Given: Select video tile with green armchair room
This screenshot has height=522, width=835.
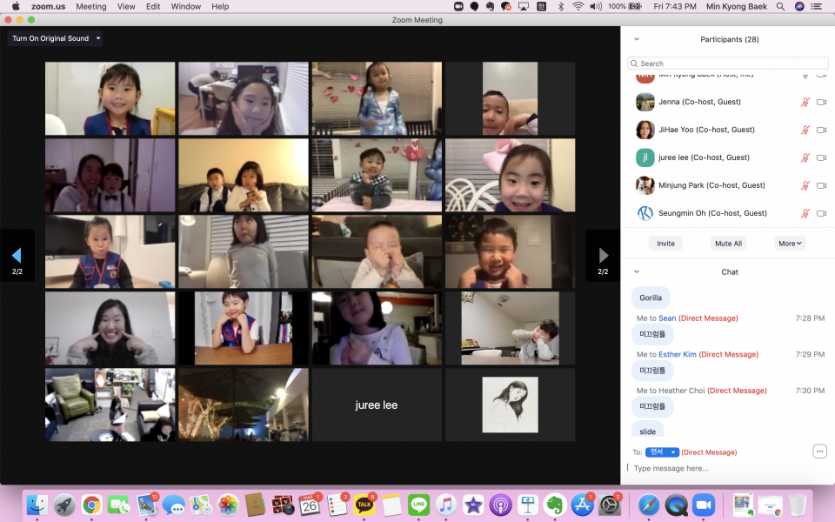Looking at the screenshot, I should (110, 405).
